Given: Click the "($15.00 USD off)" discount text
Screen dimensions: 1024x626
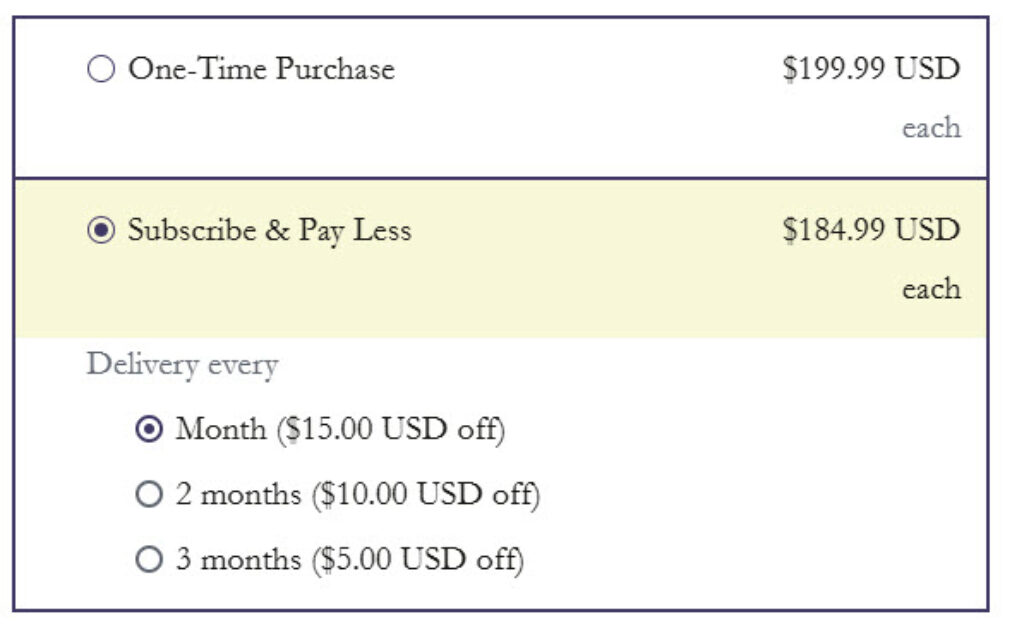Looking at the screenshot, I should pyautogui.click(x=391, y=430).
